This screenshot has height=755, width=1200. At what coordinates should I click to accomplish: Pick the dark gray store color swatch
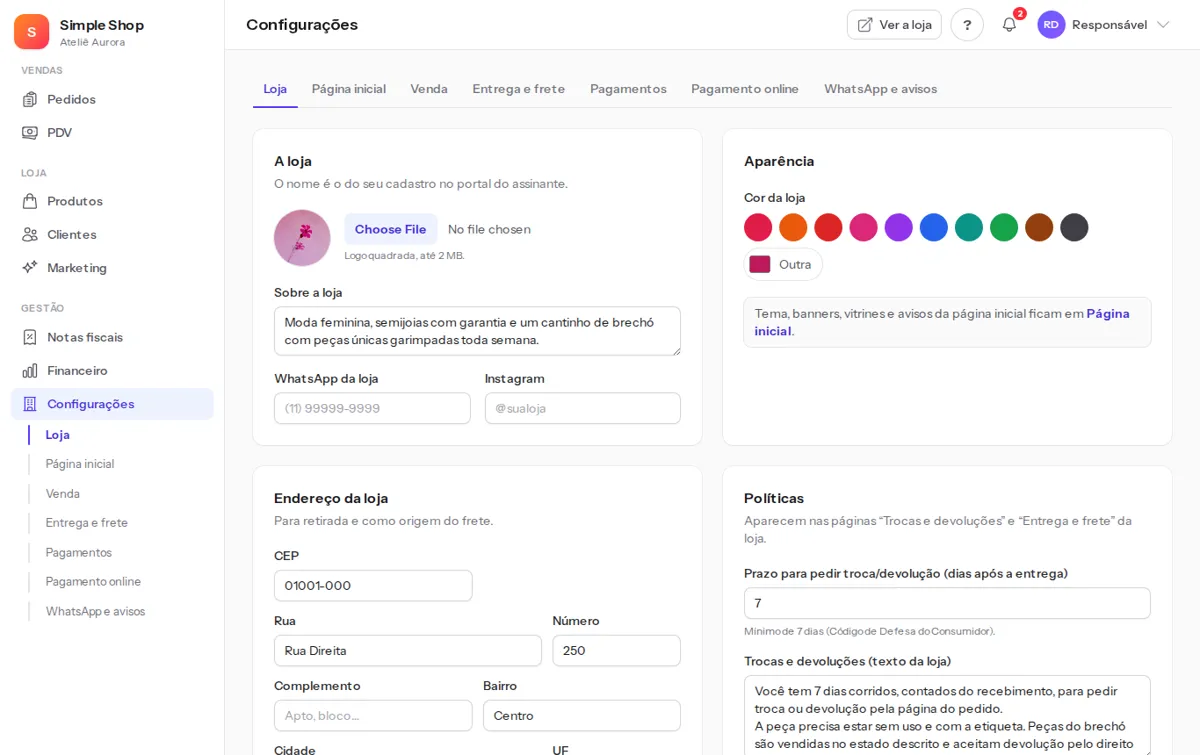point(1074,227)
